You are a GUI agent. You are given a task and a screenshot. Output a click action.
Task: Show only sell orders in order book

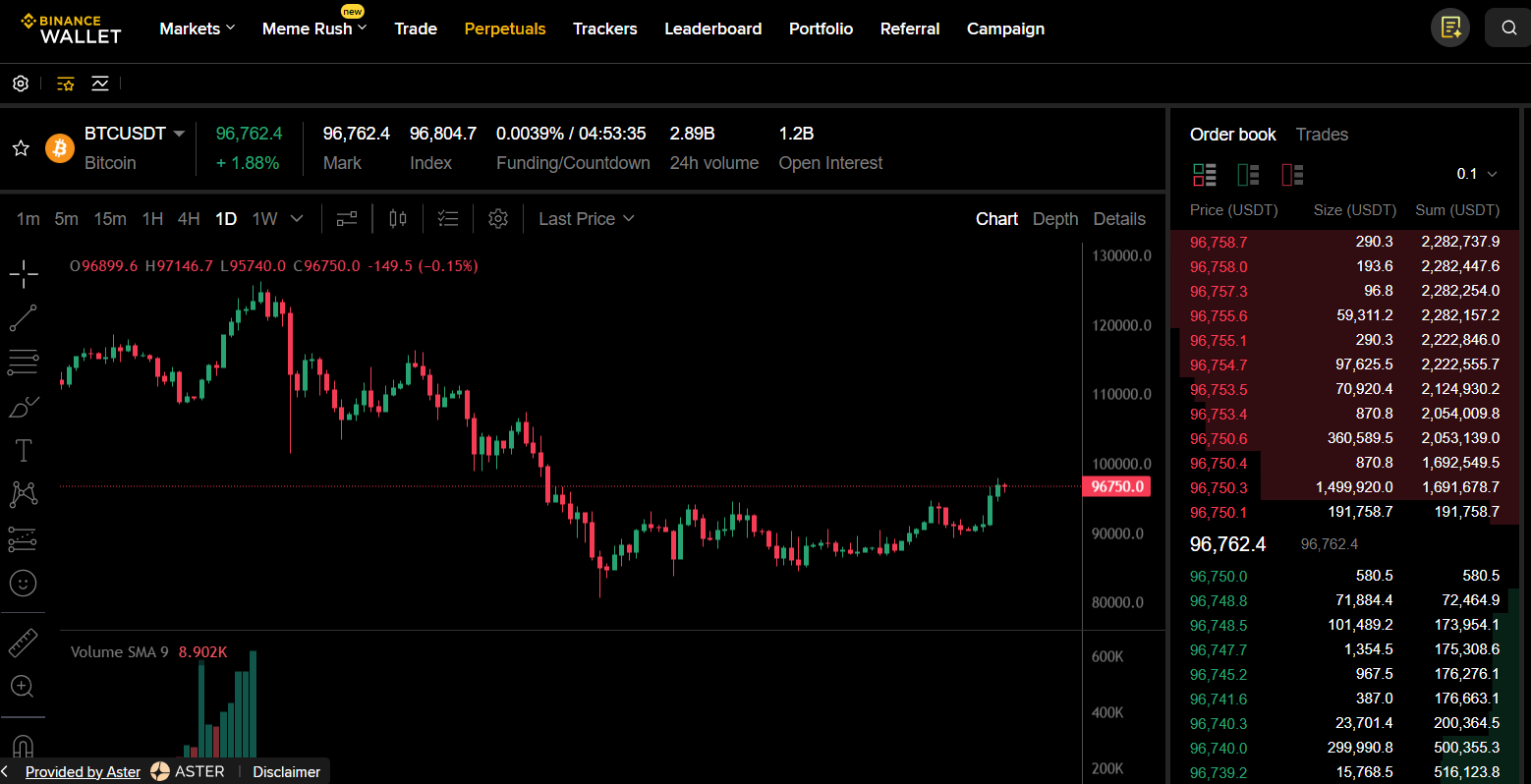[x=1292, y=175]
